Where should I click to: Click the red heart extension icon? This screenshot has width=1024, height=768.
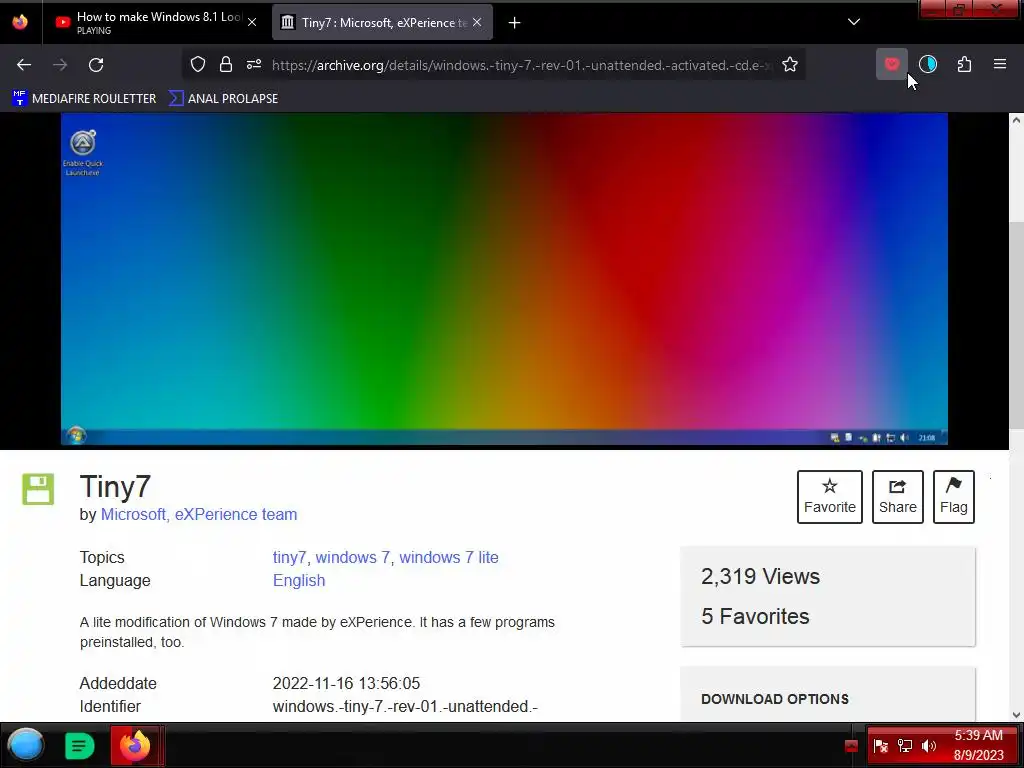tap(892, 64)
